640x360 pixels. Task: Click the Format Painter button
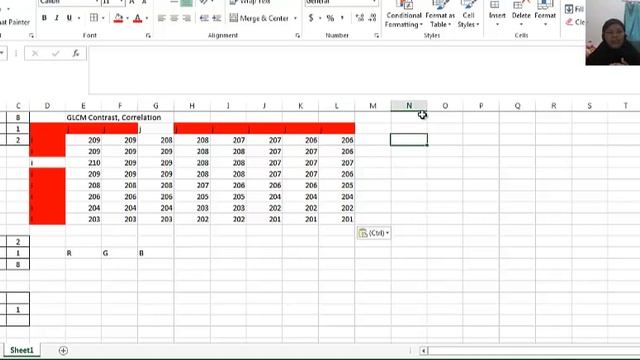[15, 22]
